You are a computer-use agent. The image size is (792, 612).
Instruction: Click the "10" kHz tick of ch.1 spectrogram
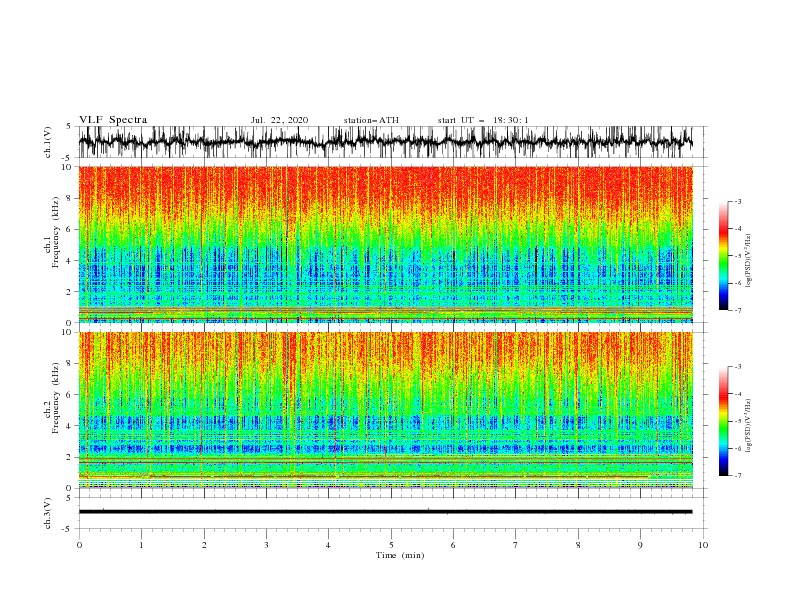(67, 167)
